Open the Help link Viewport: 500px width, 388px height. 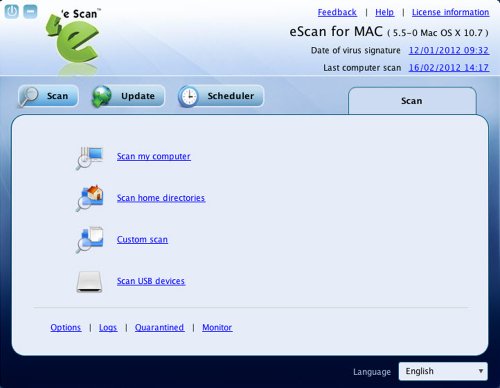tap(384, 12)
